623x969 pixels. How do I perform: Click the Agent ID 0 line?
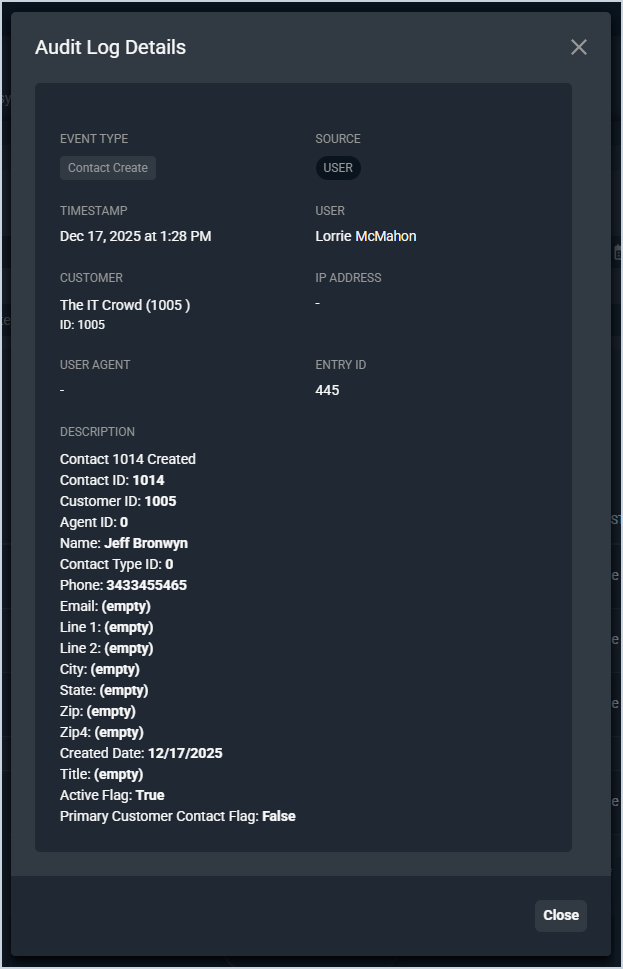(94, 522)
